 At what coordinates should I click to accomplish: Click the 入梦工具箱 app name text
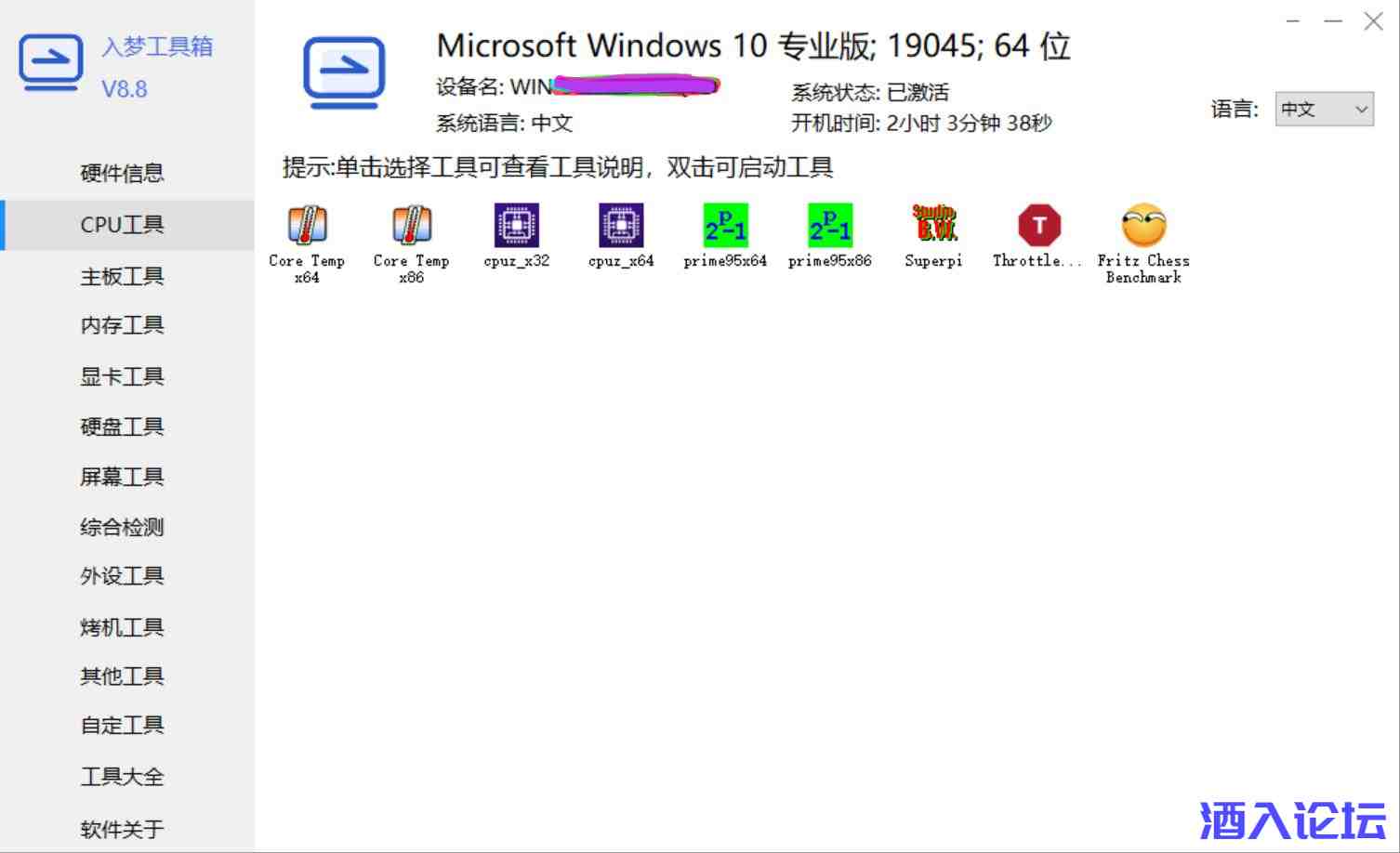157,46
